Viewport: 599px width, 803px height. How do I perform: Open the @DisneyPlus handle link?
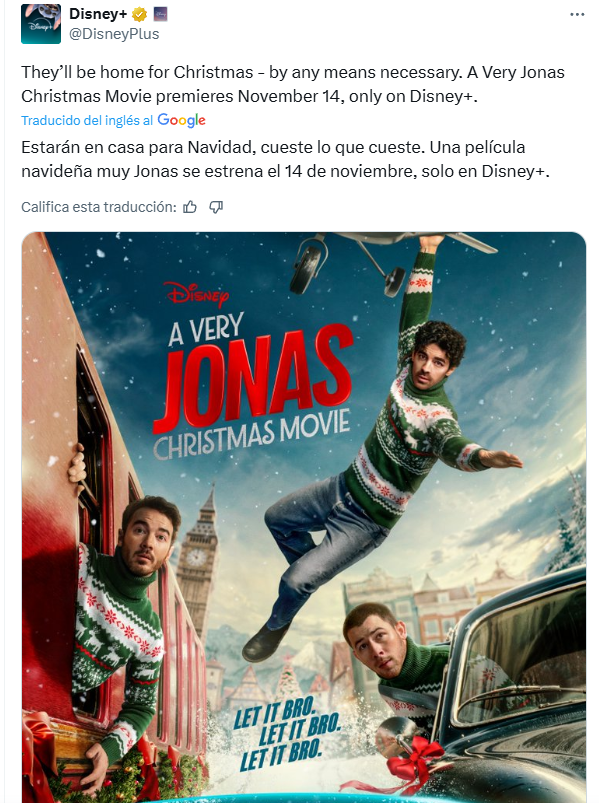pyautogui.click(x=114, y=34)
